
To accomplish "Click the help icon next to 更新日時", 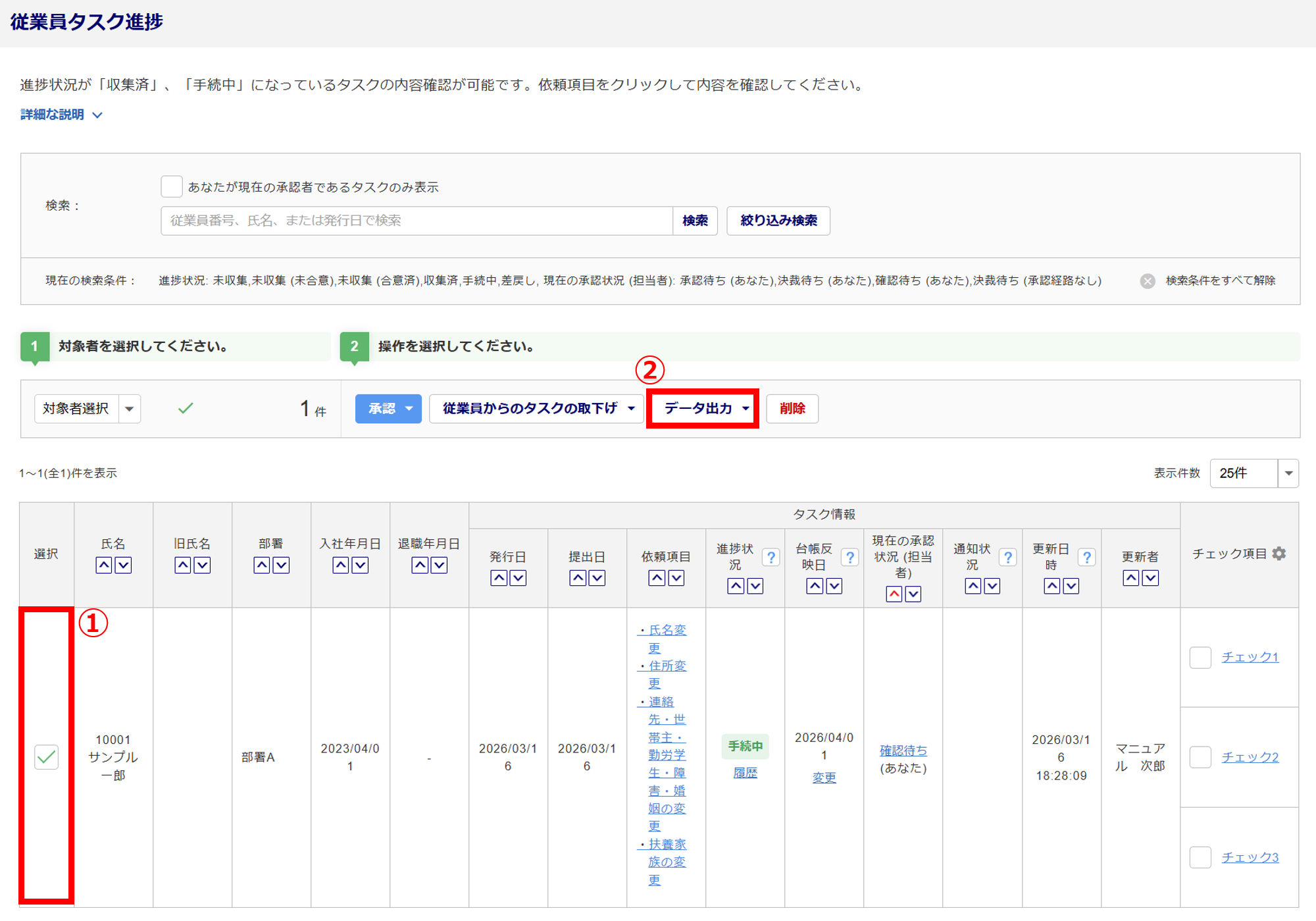I will click(x=1086, y=558).
